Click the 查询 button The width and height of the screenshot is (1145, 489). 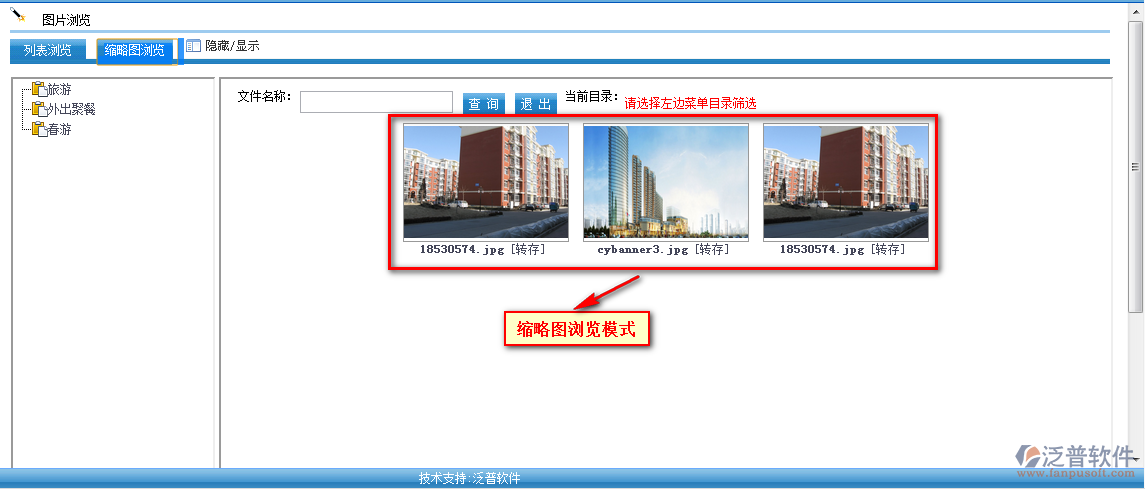pos(483,104)
